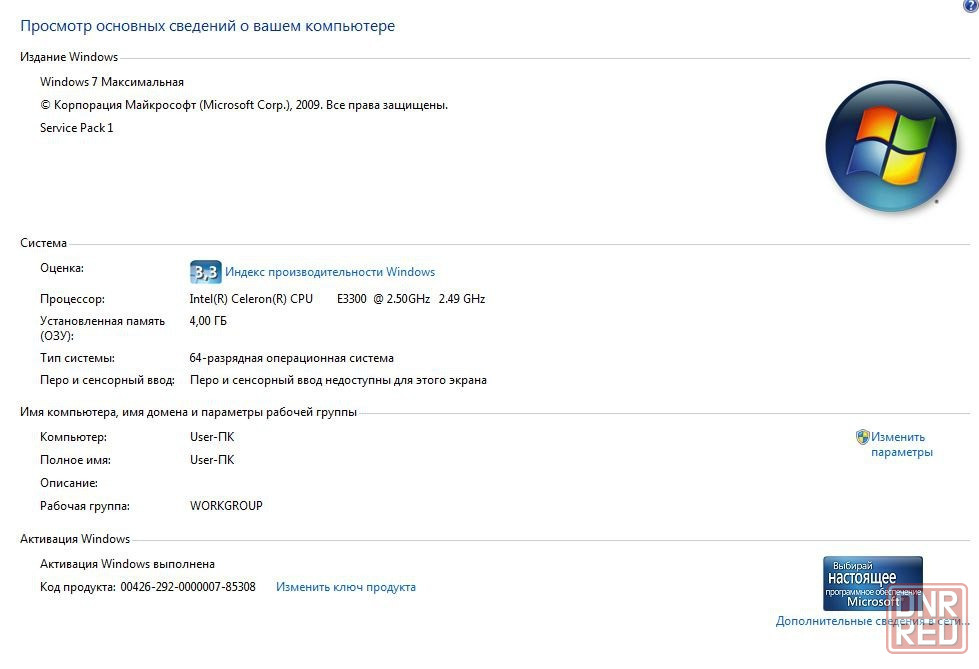The width and height of the screenshot is (979, 669).
Task: Open 'Дополнительные сведения в сети' link
Action: [872, 621]
